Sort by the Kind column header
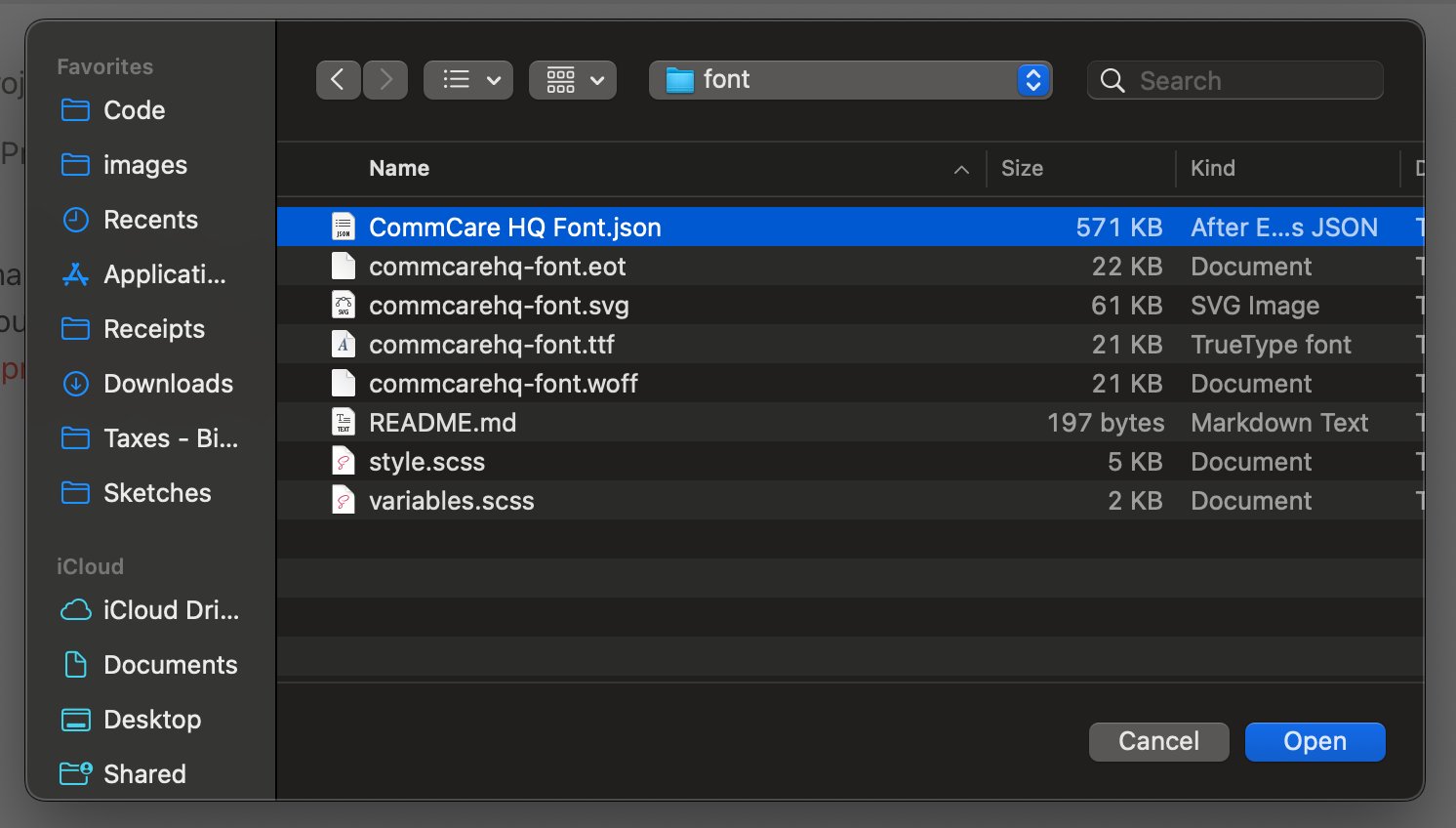 1213,168
